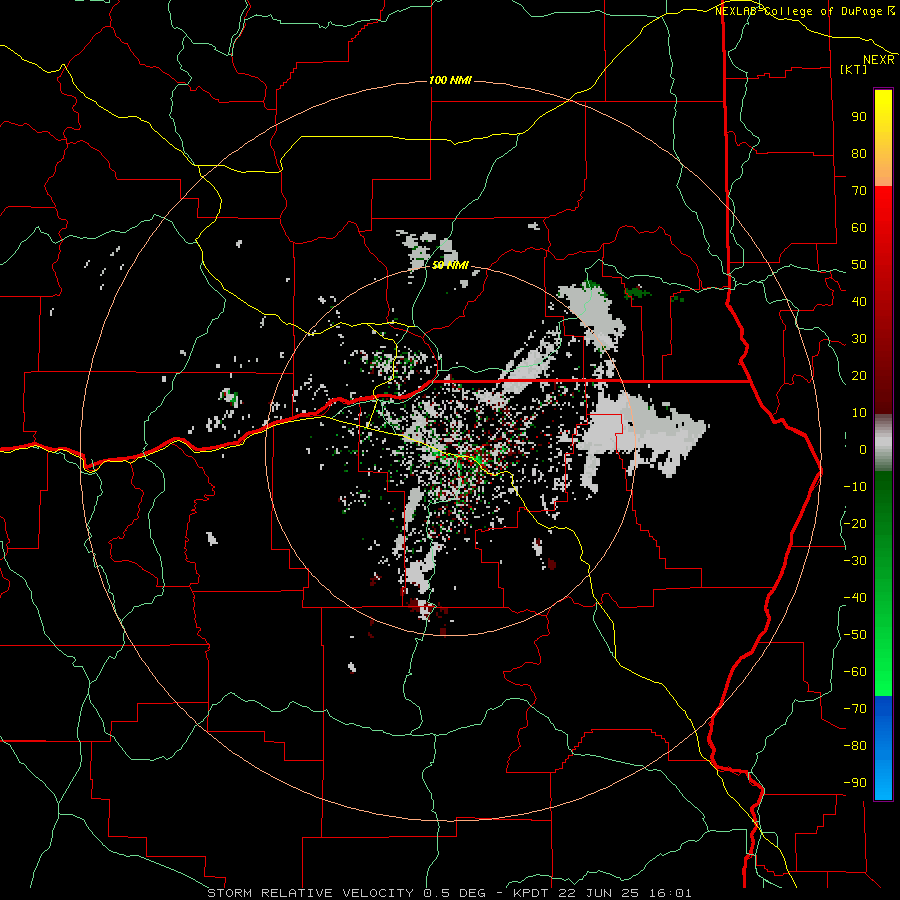Image resolution: width=900 pixels, height=900 pixels.
Task: Click the 80 value on velocity scale
Action: coord(859,153)
